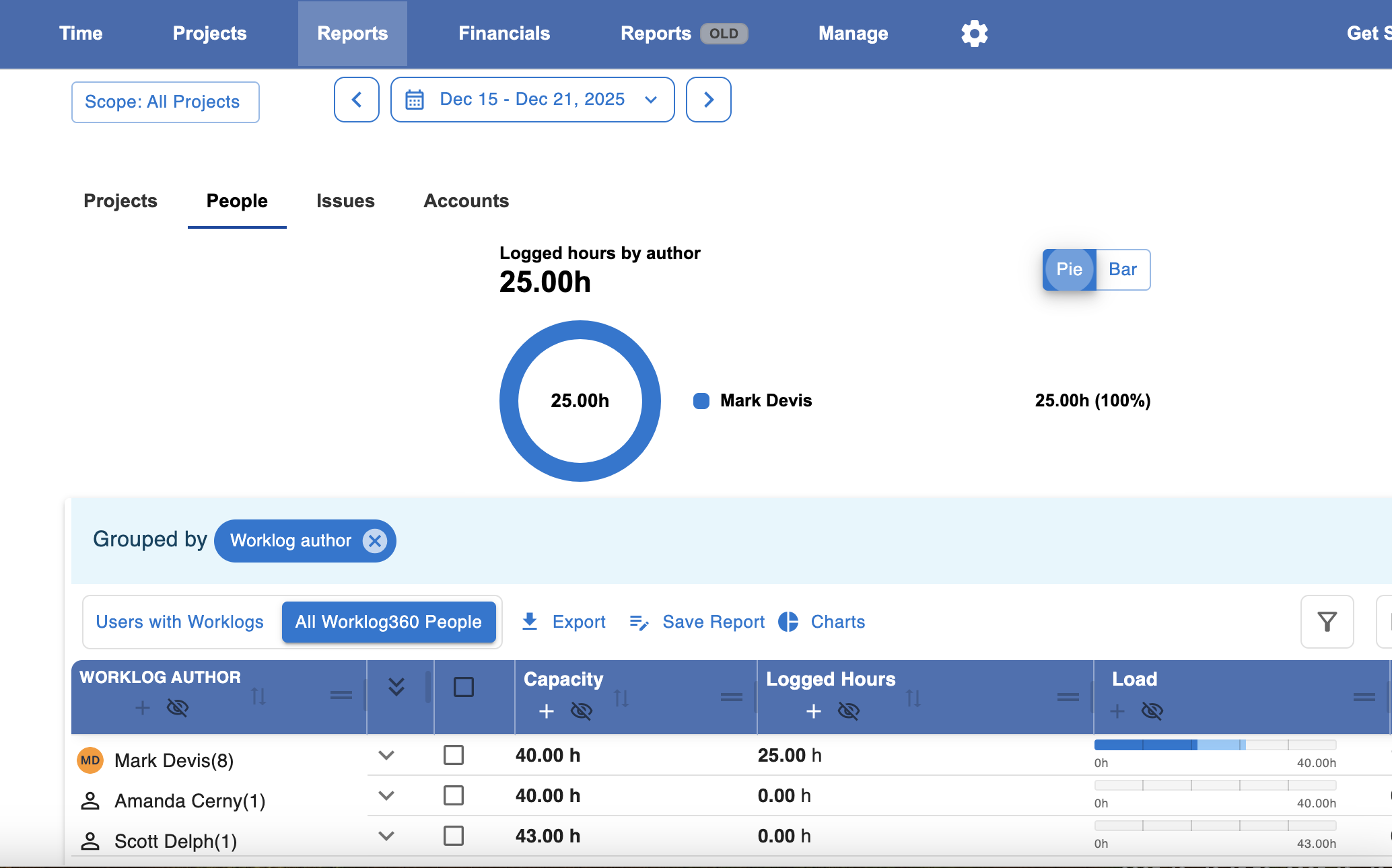Click Export button
The width and height of the screenshot is (1392, 868).
pyautogui.click(x=563, y=622)
